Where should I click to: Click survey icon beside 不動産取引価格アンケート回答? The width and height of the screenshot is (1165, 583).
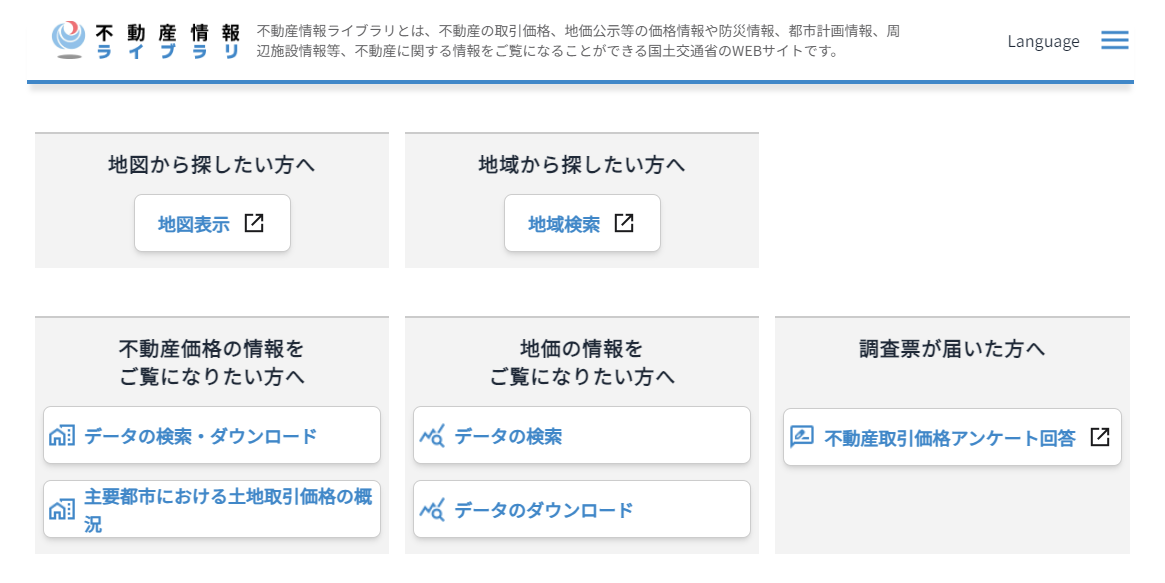802,437
